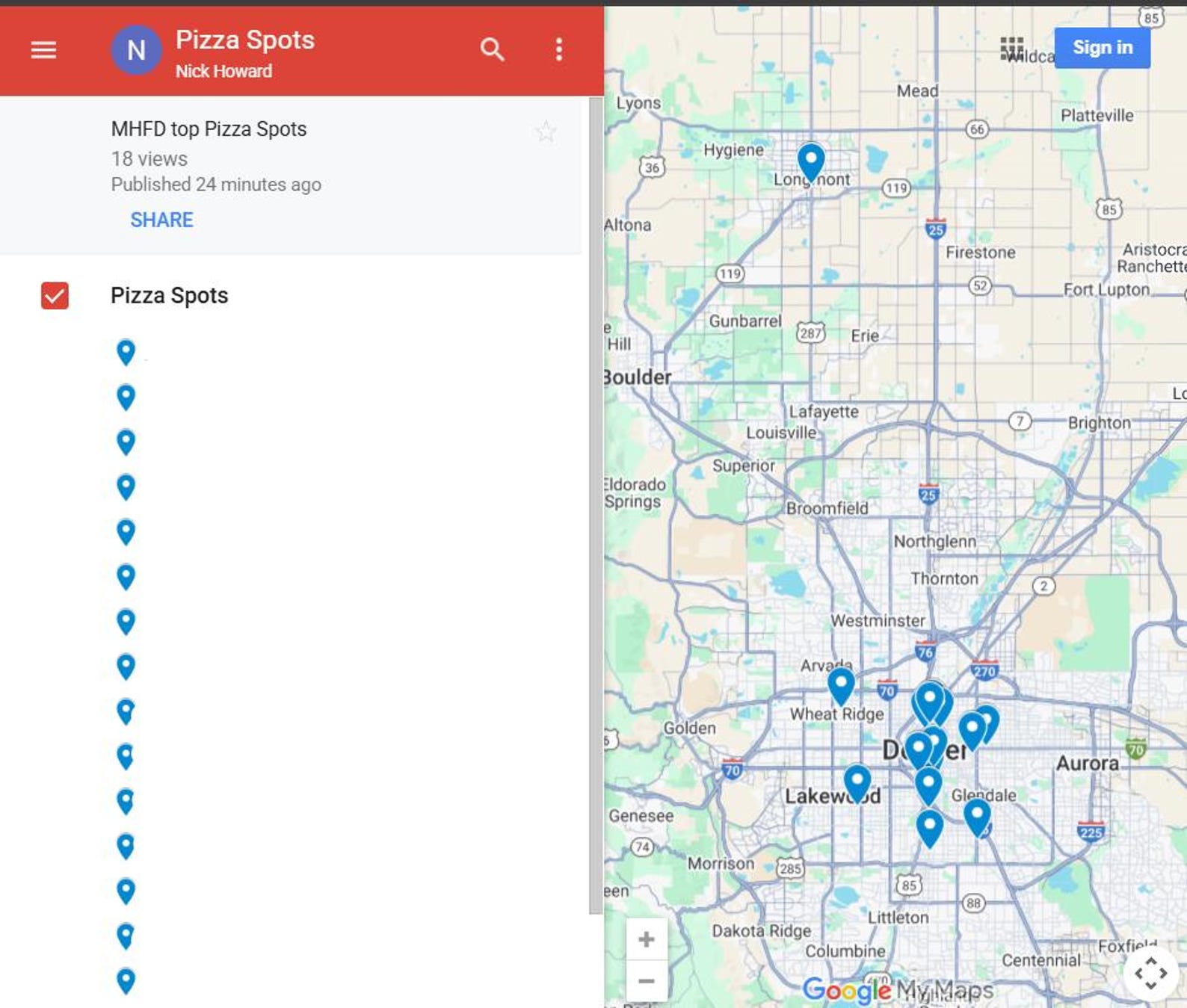Click the Route 36 shield near Lyons
The width and height of the screenshot is (1187, 1008).
[652, 167]
